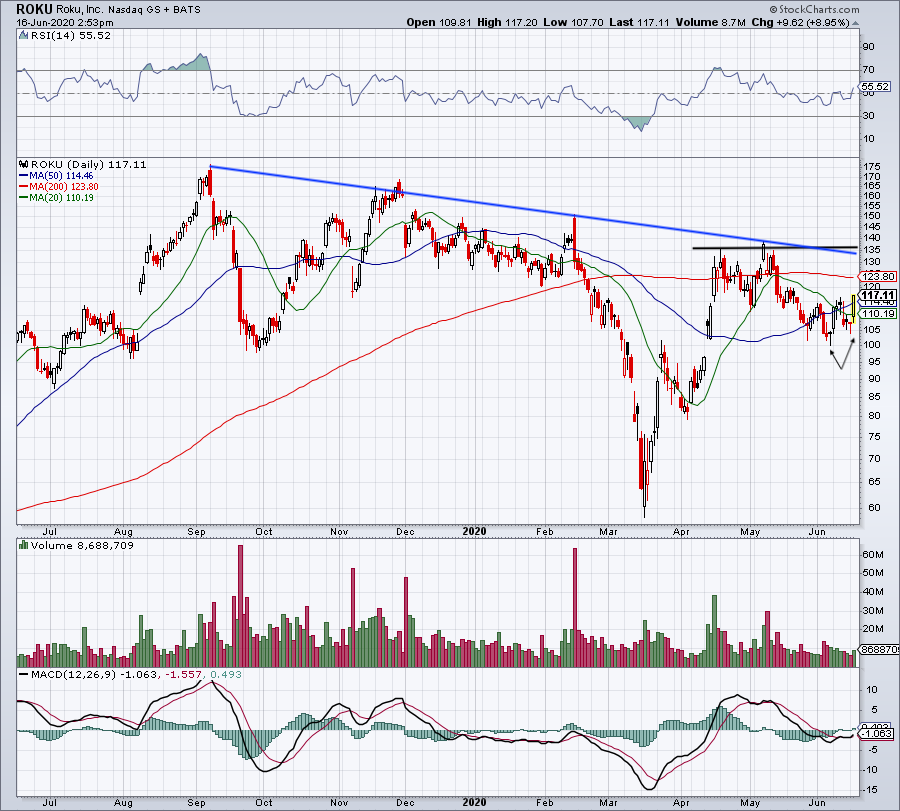Click the 16-Jun-2020 2:53pm timestamp
The image size is (900, 811).
tap(65, 23)
